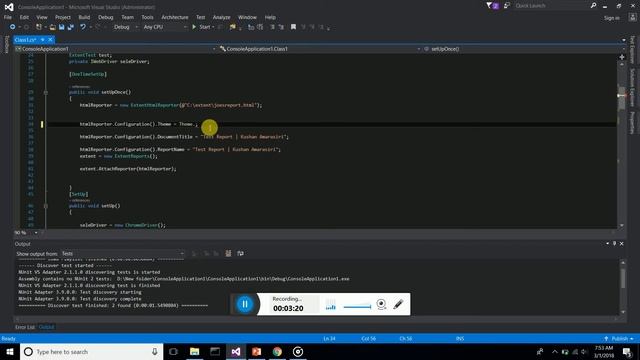Screen dimensions: 640x360
Task: Click the Publish status bar button
Action: [619, 339]
